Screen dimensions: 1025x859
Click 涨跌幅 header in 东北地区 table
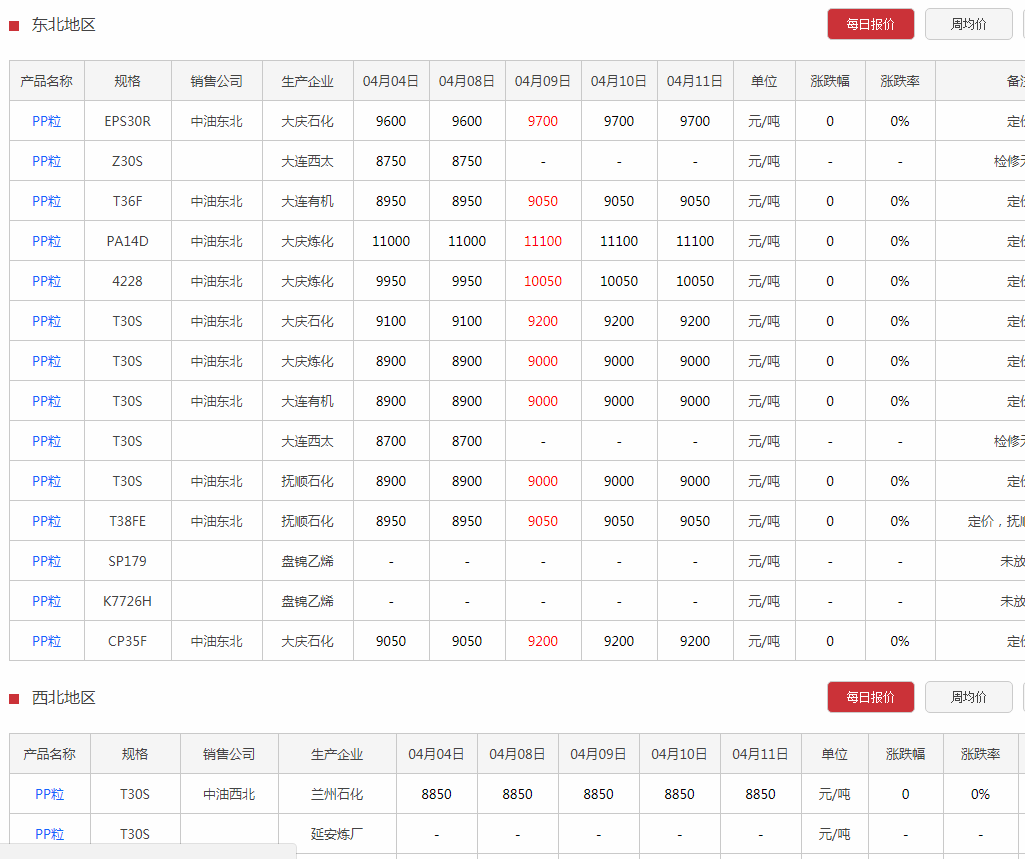[x=830, y=81]
